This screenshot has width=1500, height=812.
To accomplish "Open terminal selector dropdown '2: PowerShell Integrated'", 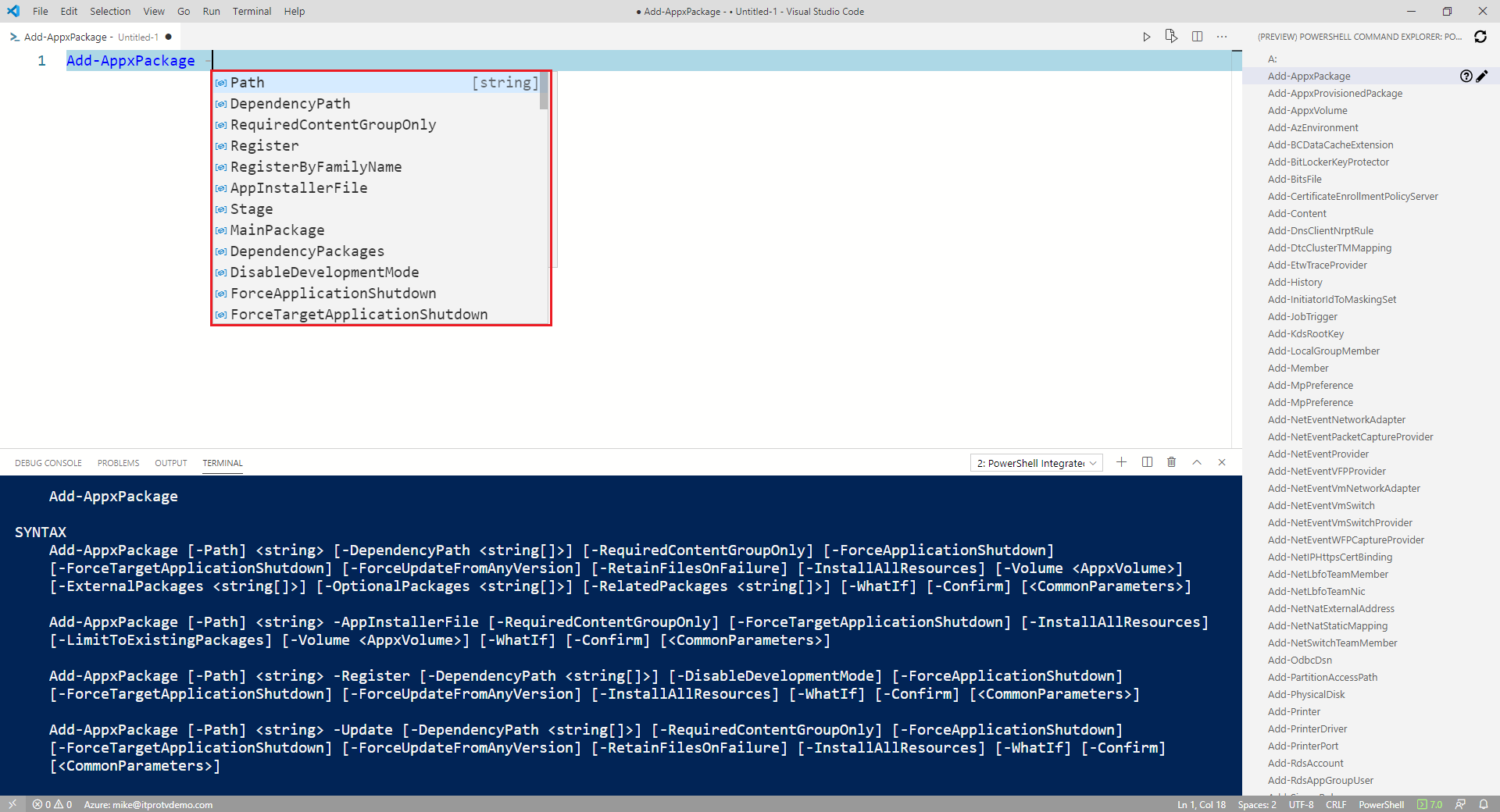I will click(x=1037, y=463).
